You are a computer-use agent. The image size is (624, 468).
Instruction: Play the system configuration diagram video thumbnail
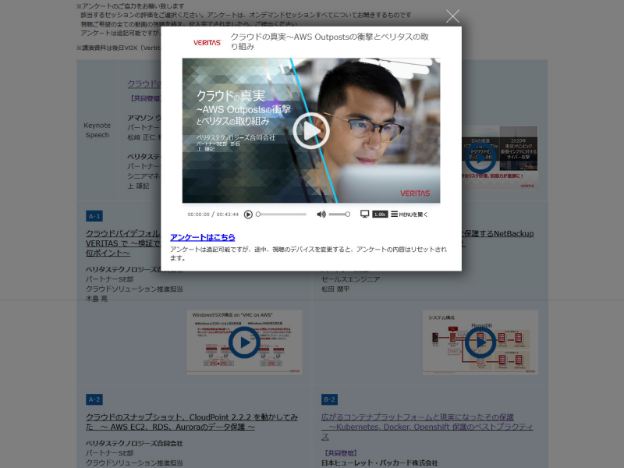point(480,342)
